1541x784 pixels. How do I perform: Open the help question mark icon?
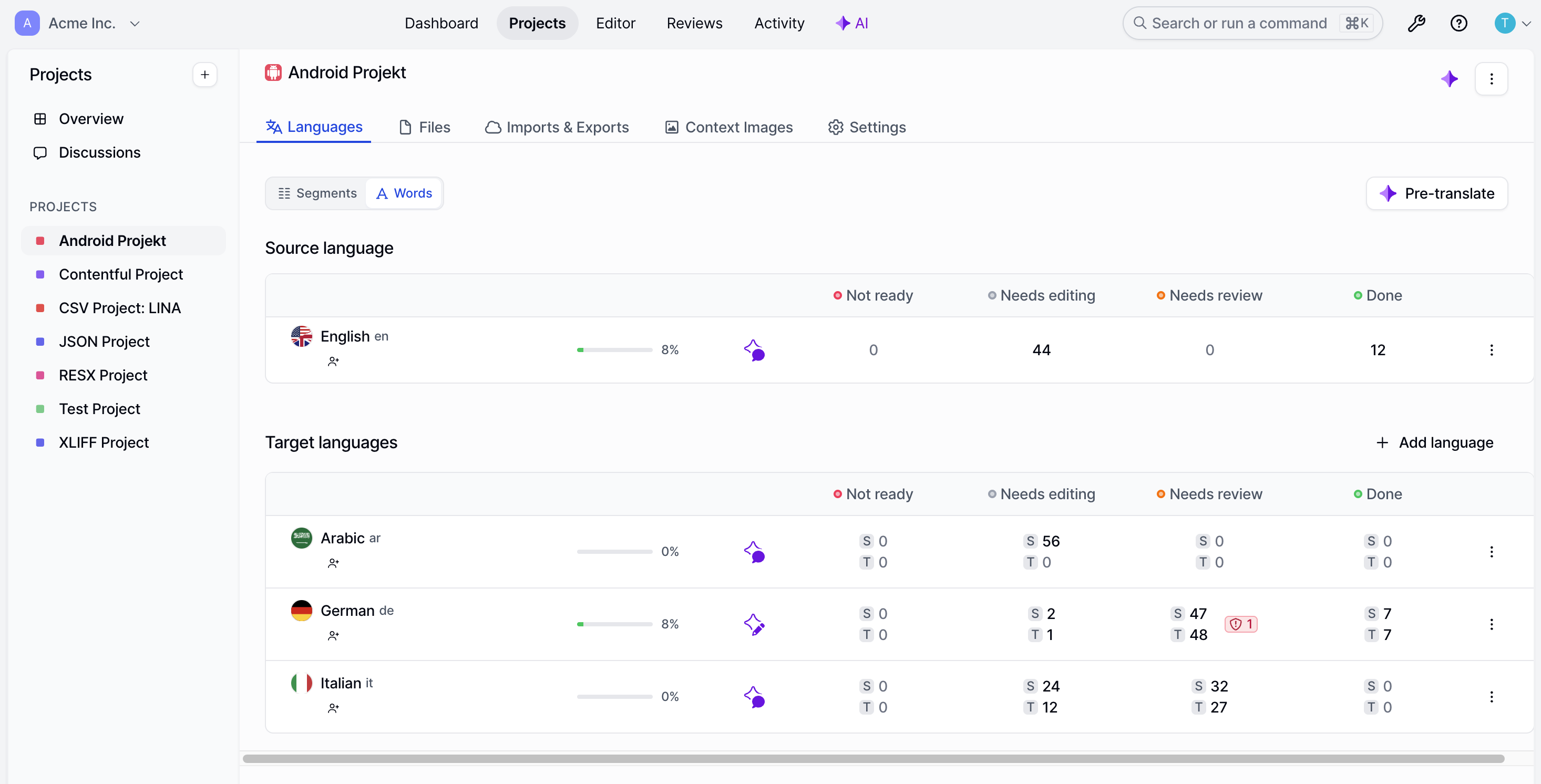click(x=1458, y=23)
